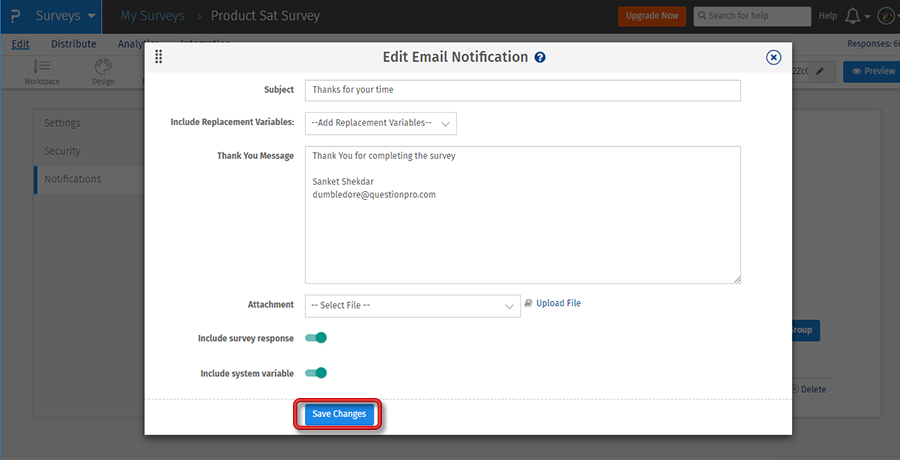The width and height of the screenshot is (900, 460).
Task: Turn off Include system variable toggle
Action: (316, 373)
